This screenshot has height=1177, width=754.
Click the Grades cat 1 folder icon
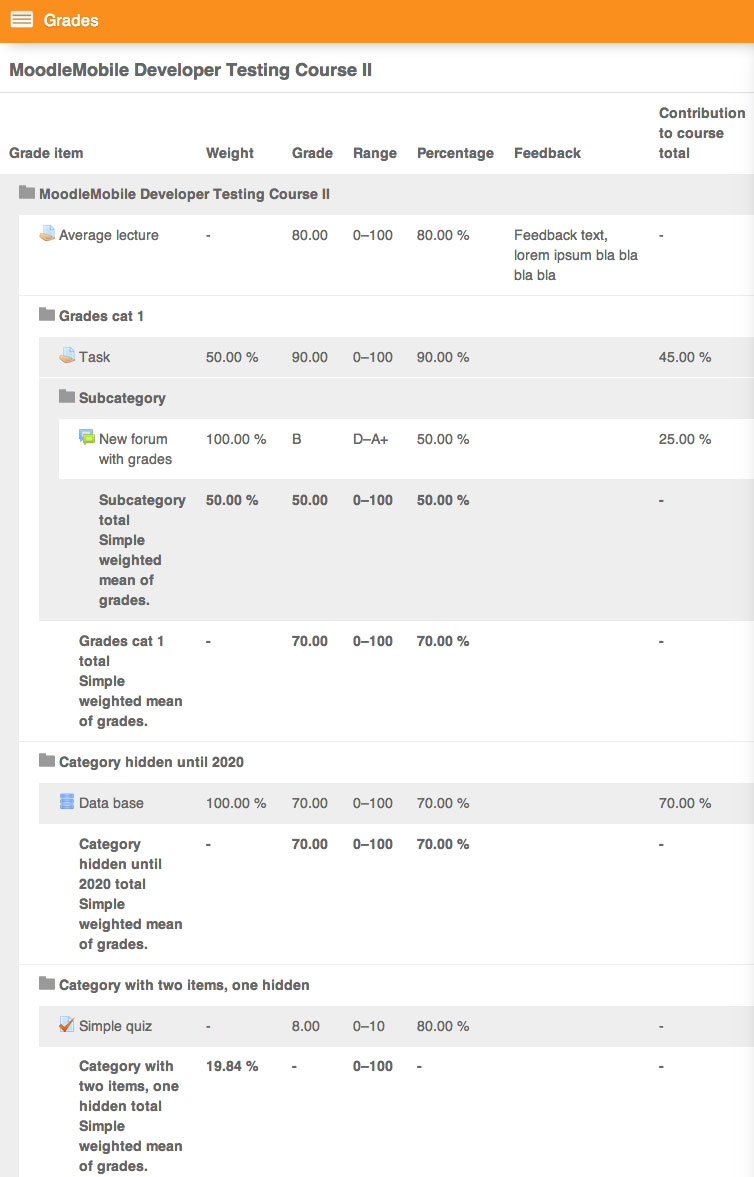coord(47,315)
